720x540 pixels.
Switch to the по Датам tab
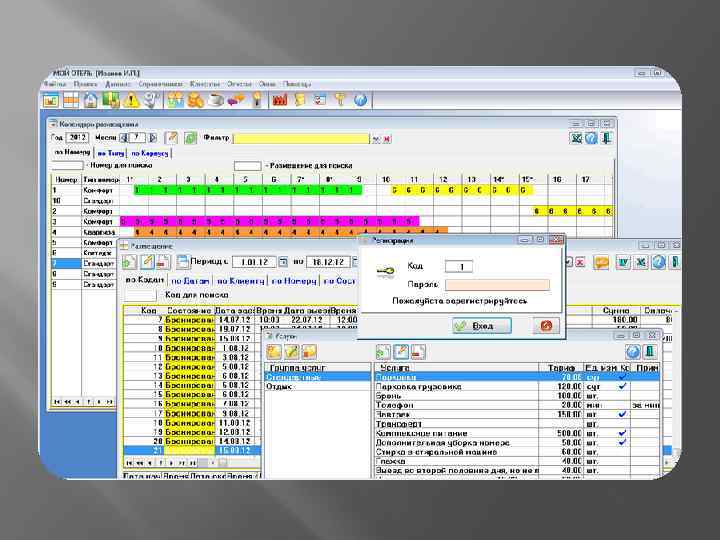pyautogui.click(x=190, y=281)
